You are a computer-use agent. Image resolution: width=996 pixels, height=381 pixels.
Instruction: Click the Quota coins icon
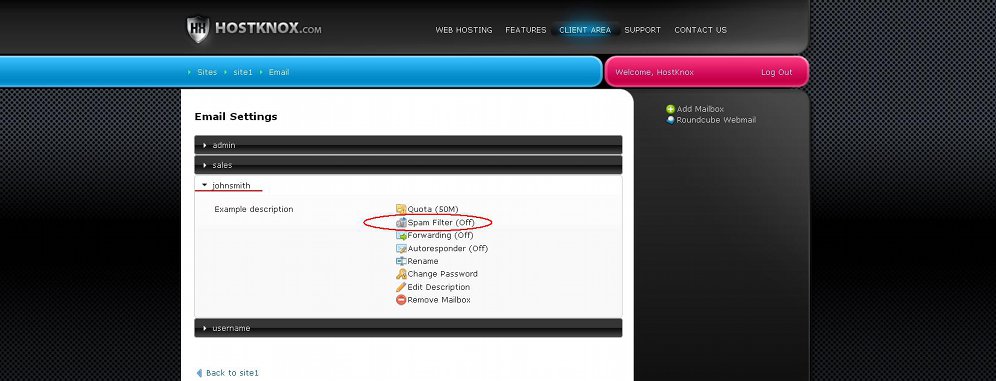[x=401, y=209]
